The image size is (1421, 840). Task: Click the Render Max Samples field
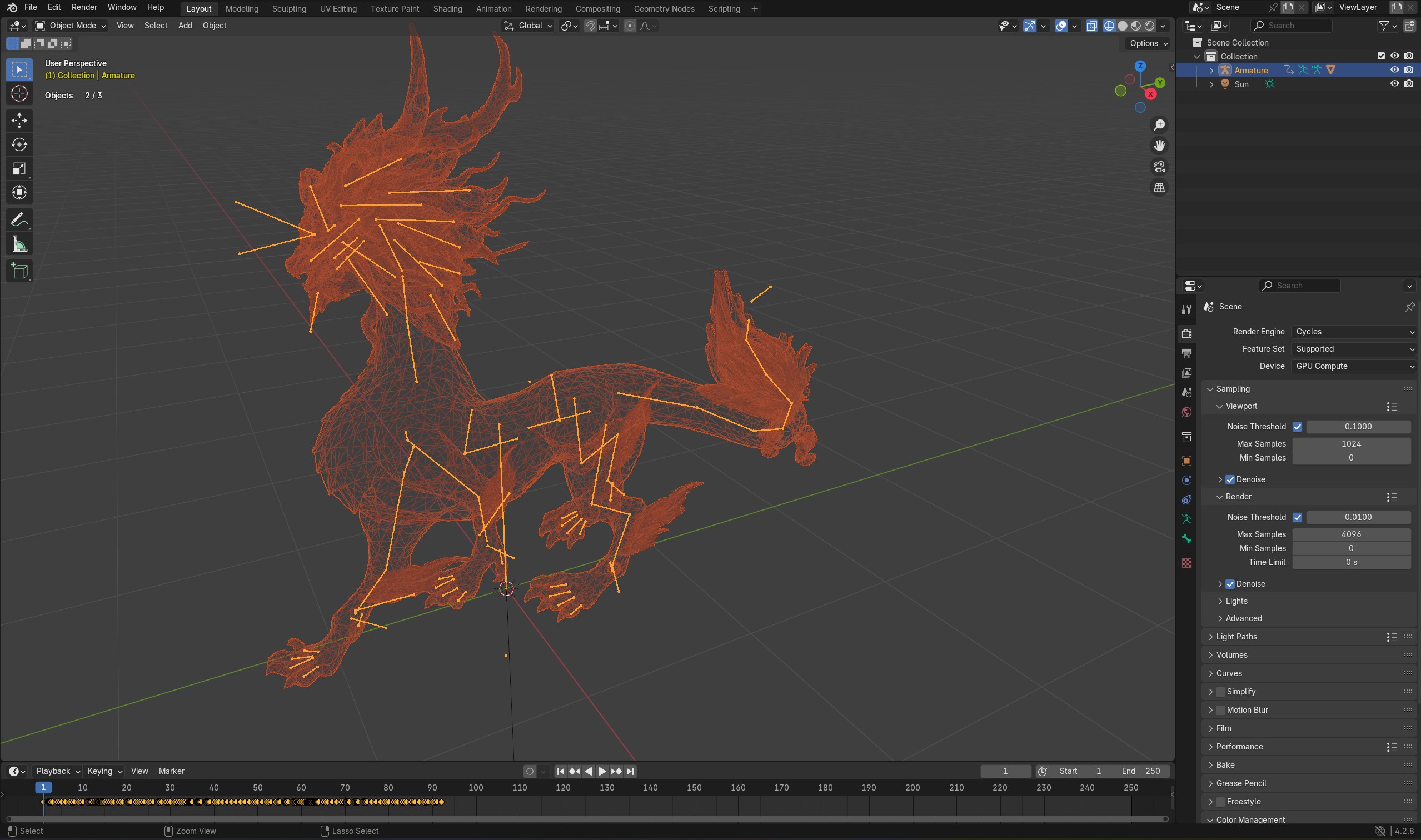1351,534
